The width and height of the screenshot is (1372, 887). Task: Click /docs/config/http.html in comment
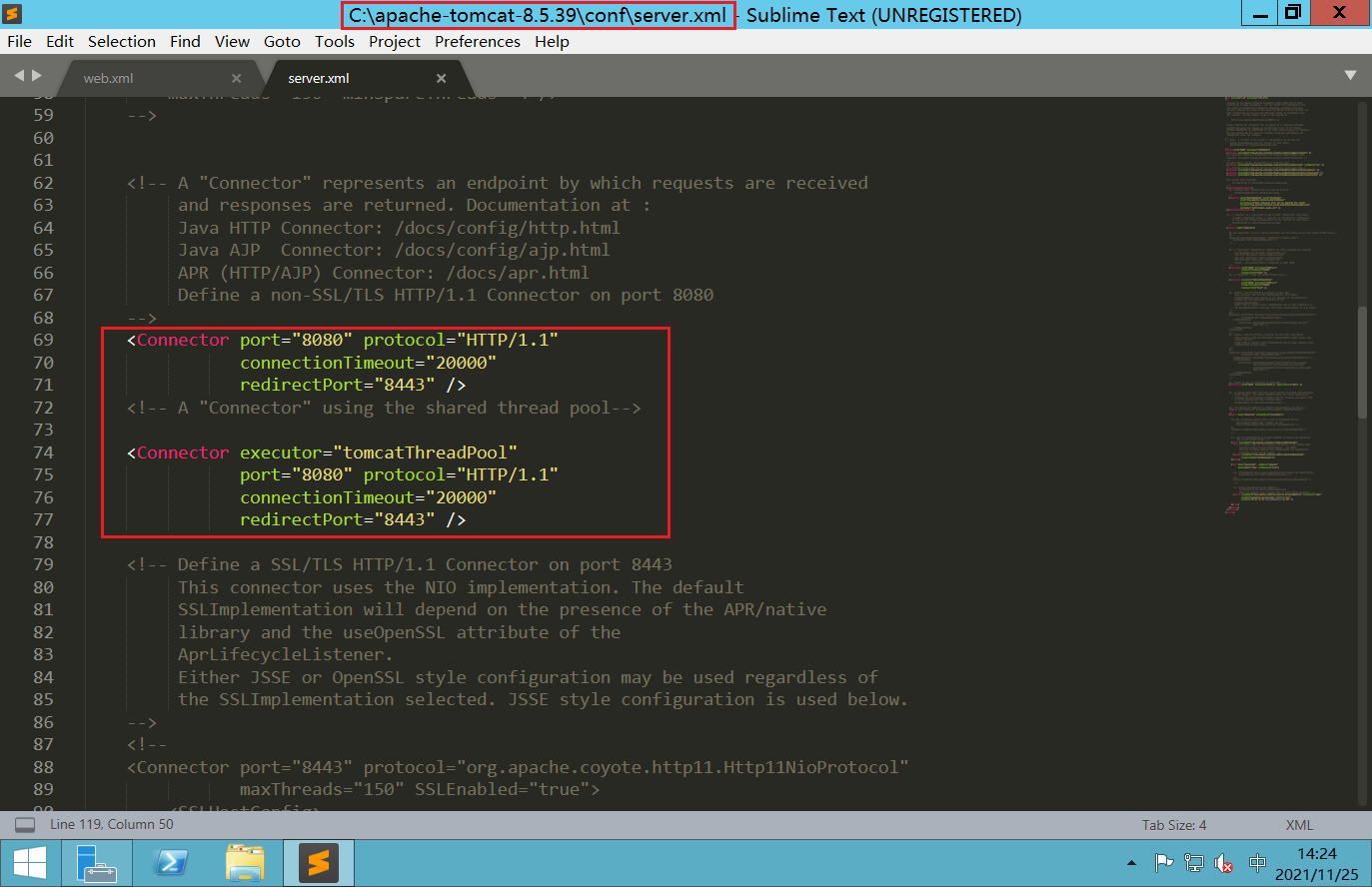pos(507,228)
